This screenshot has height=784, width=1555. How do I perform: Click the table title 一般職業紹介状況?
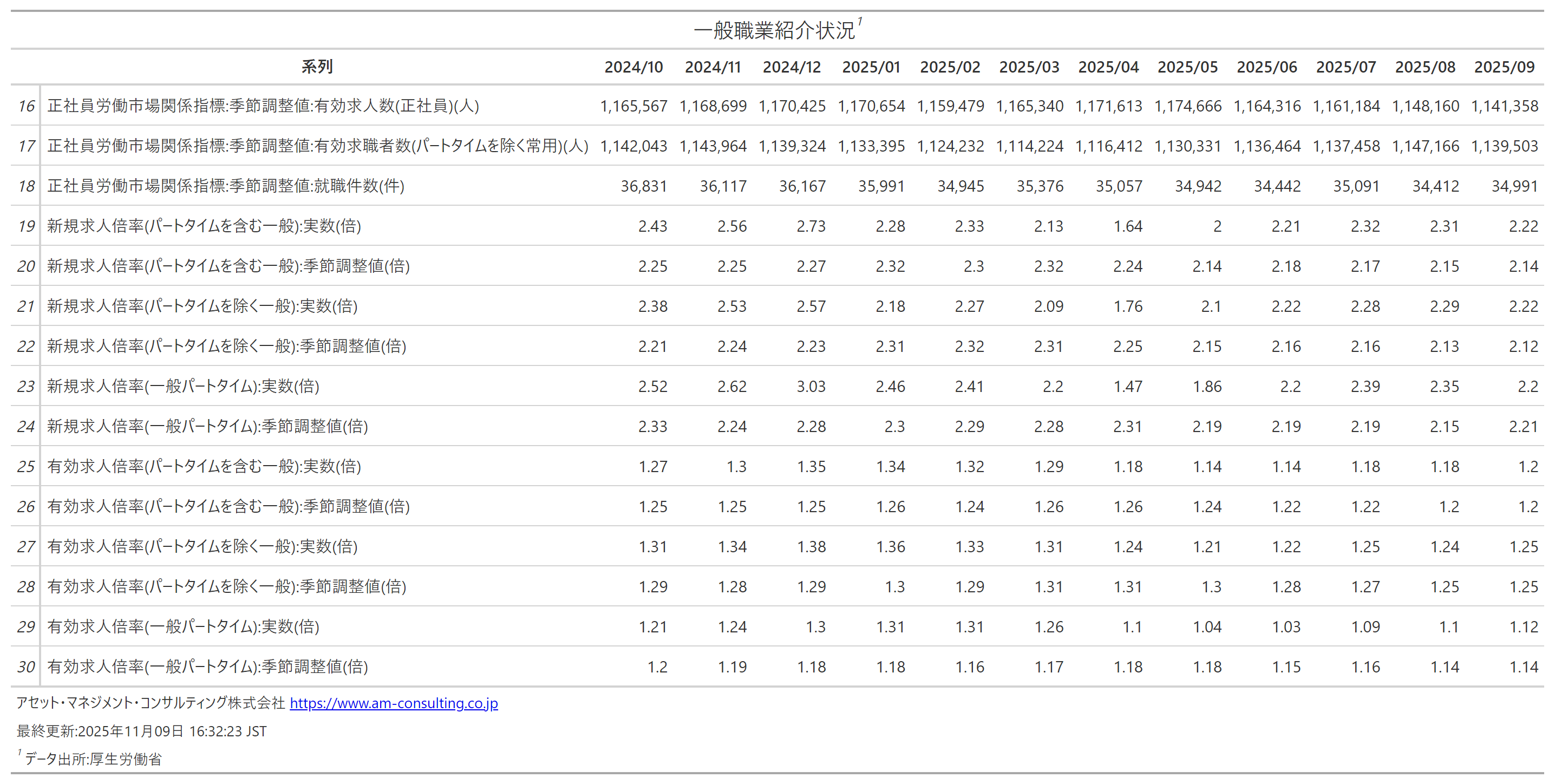[x=774, y=30]
